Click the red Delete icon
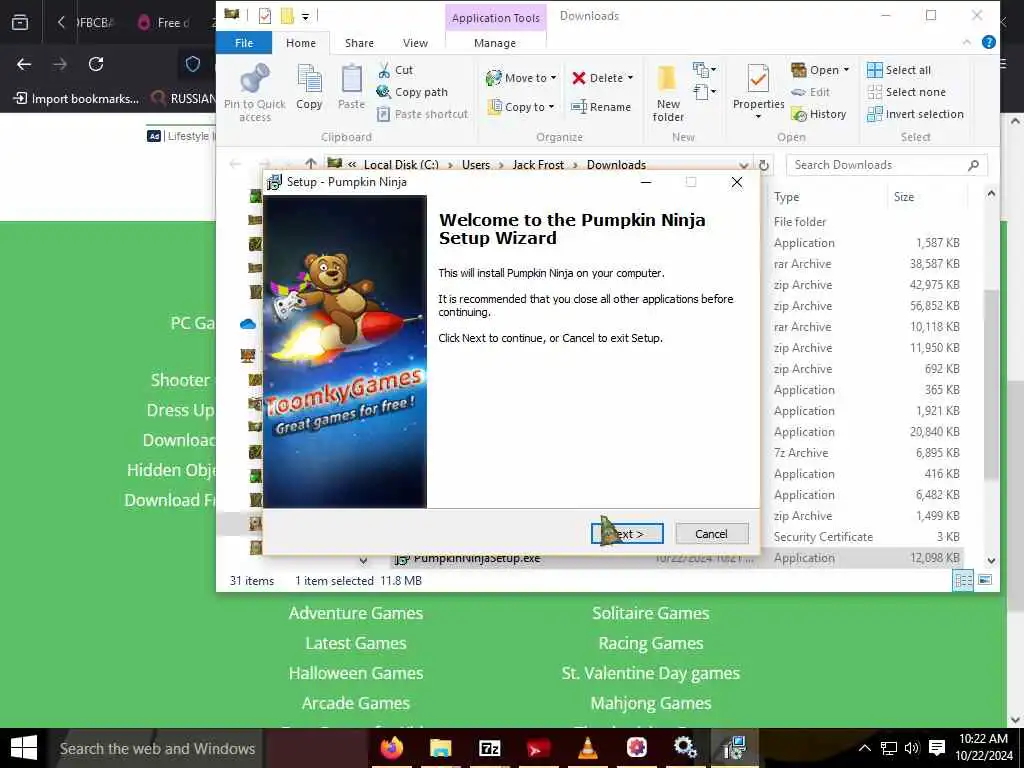The width and height of the screenshot is (1024, 768). tap(579, 78)
